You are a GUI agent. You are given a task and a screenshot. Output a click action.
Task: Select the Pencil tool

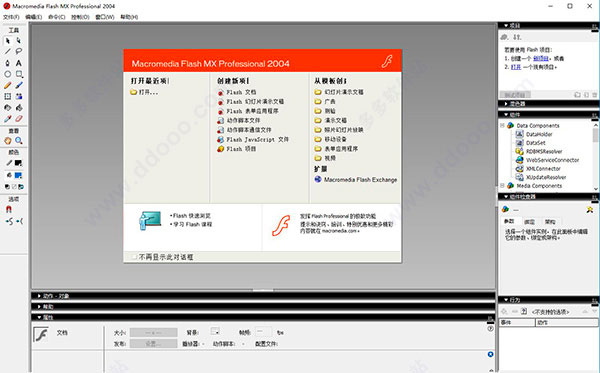(x=7, y=85)
